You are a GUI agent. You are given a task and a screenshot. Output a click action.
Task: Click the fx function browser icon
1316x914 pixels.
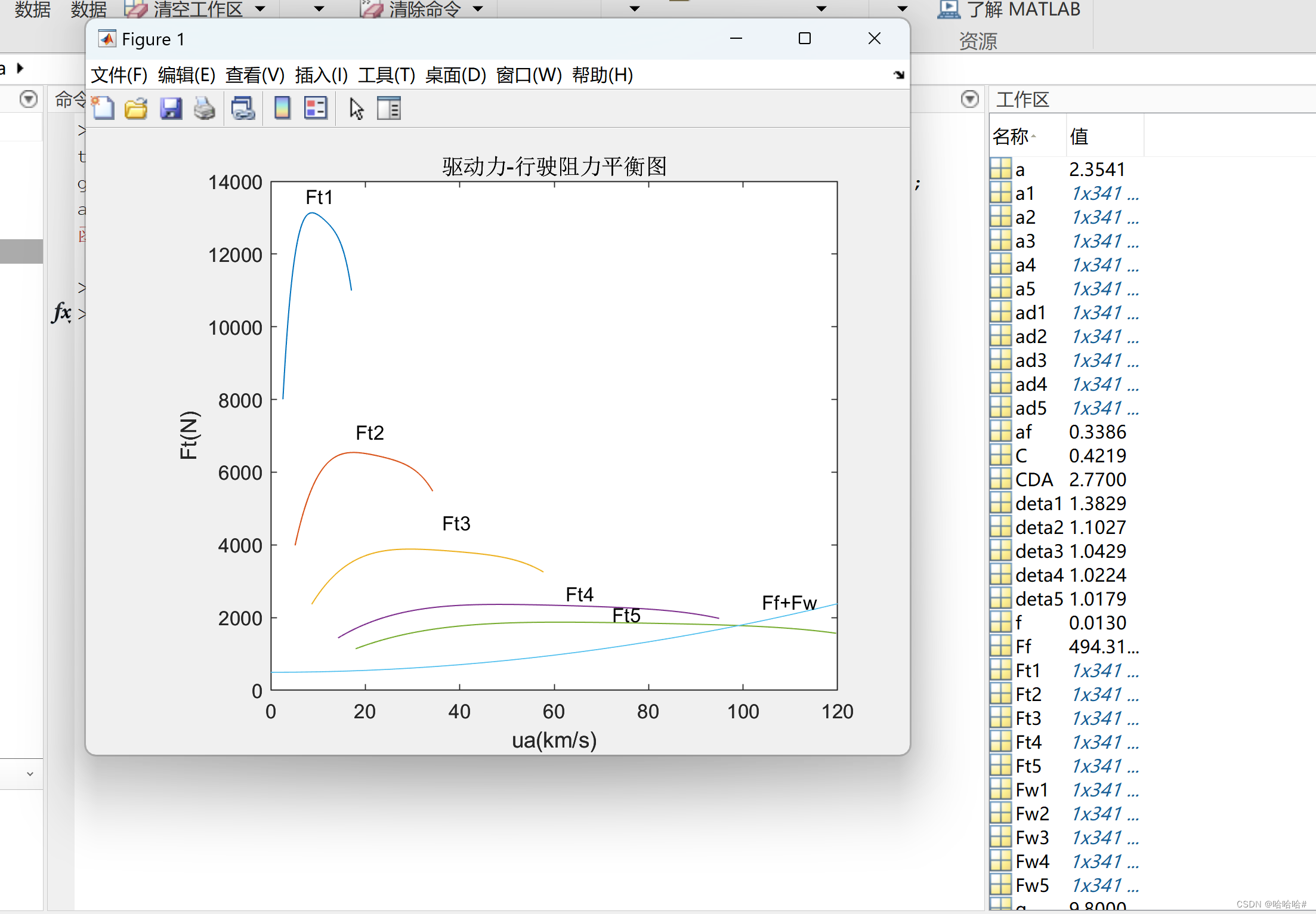click(62, 312)
